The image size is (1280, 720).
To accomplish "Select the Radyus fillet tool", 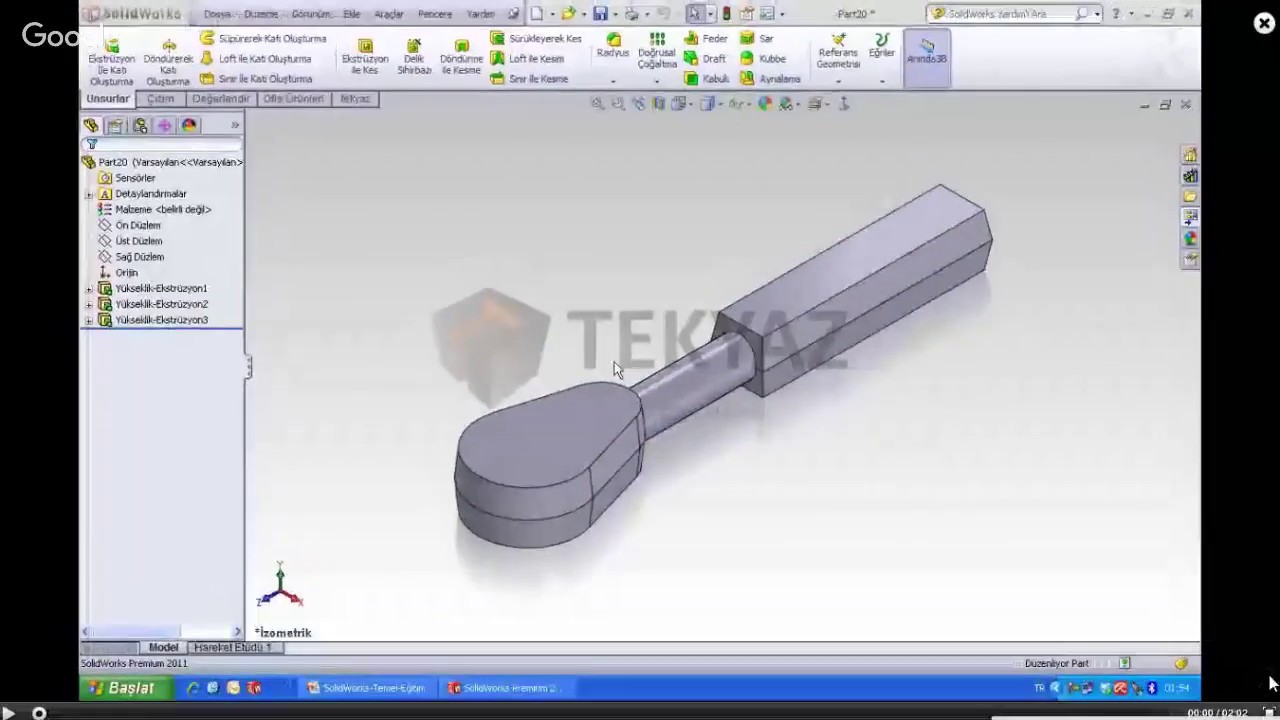I will coord(613,46).
